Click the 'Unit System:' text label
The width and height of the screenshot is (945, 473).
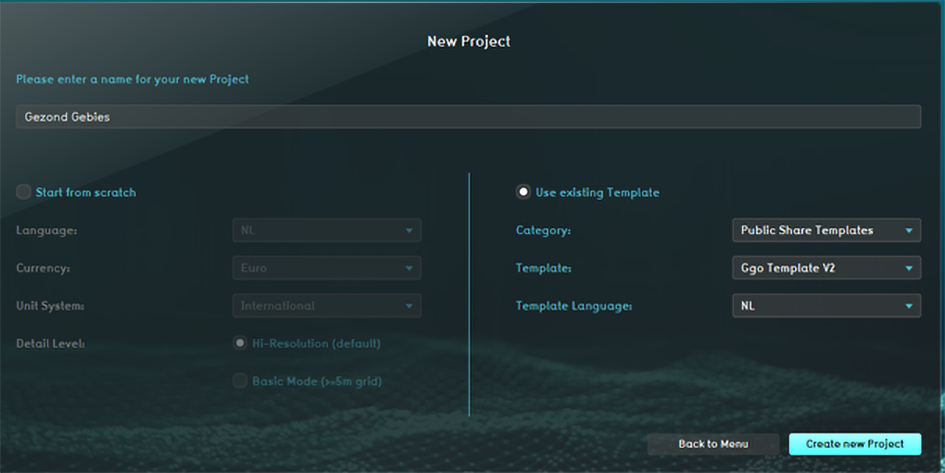49,306
